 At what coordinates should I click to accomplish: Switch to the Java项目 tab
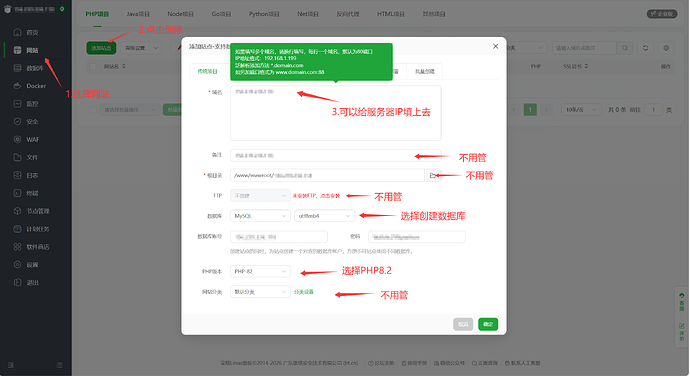138,14
